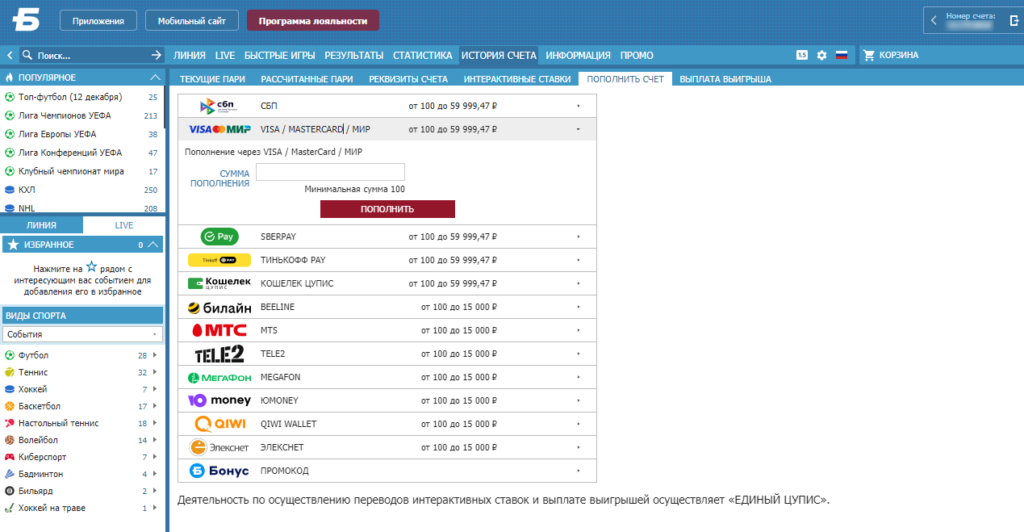The image size is (1024, 532).
Task: Click the account panel left arrow
Action: point(934,21)
